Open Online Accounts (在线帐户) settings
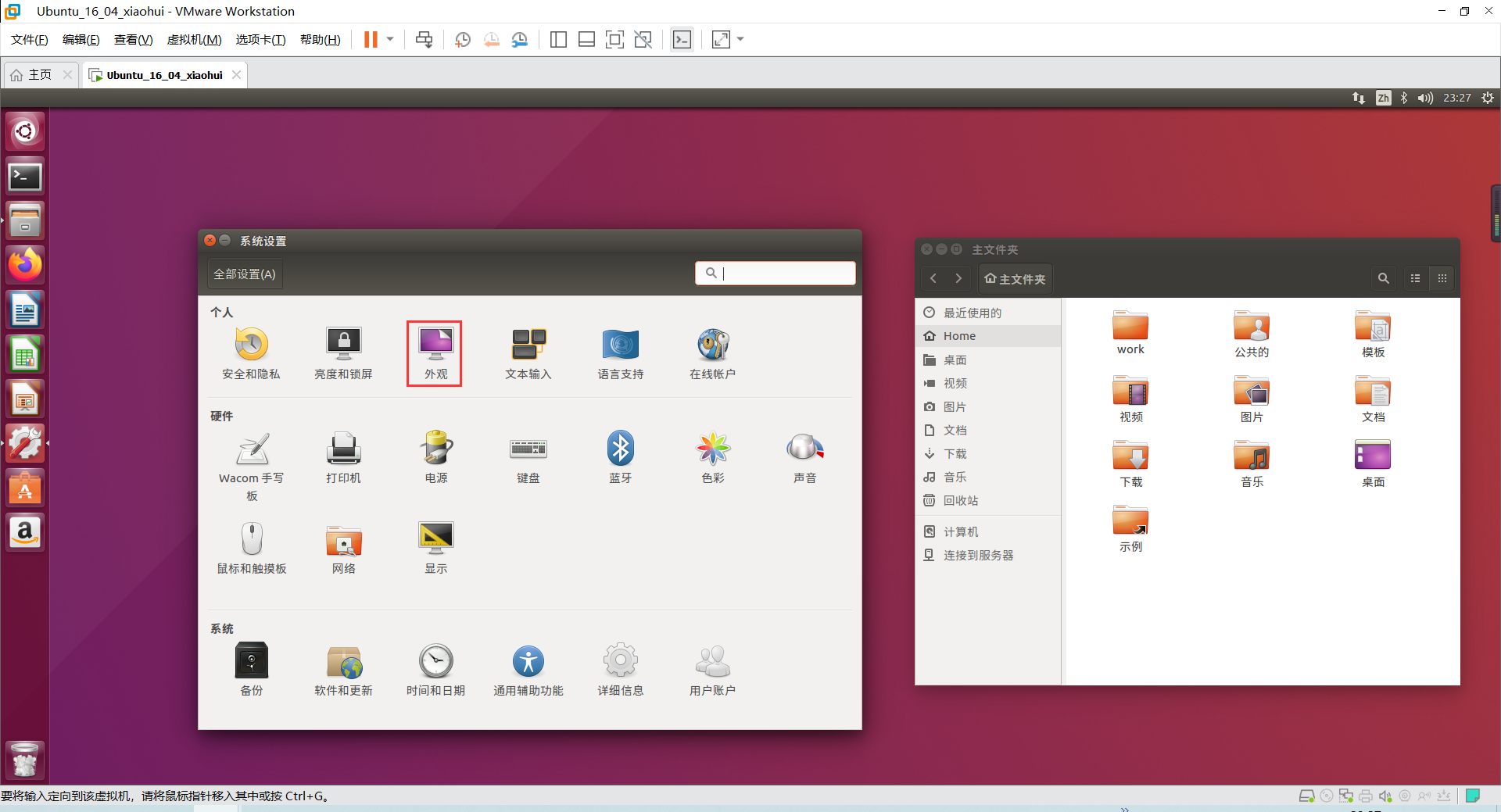Image resolution: width=1501 pixels, height=812 pixels. click(713, 353)
